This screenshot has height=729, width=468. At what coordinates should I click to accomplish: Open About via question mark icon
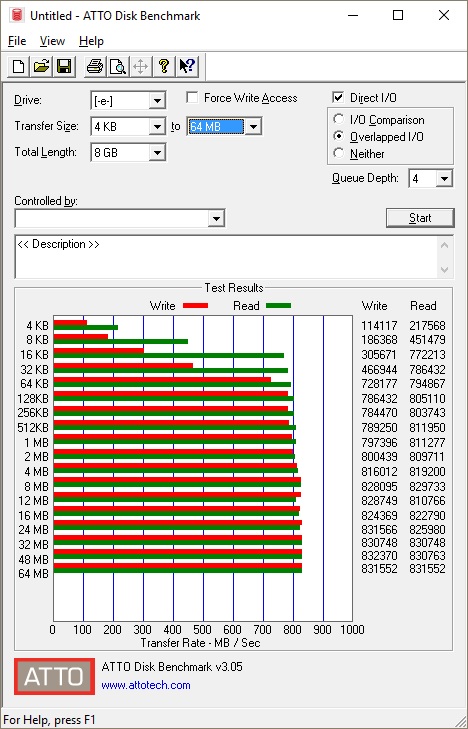[164, 66]
